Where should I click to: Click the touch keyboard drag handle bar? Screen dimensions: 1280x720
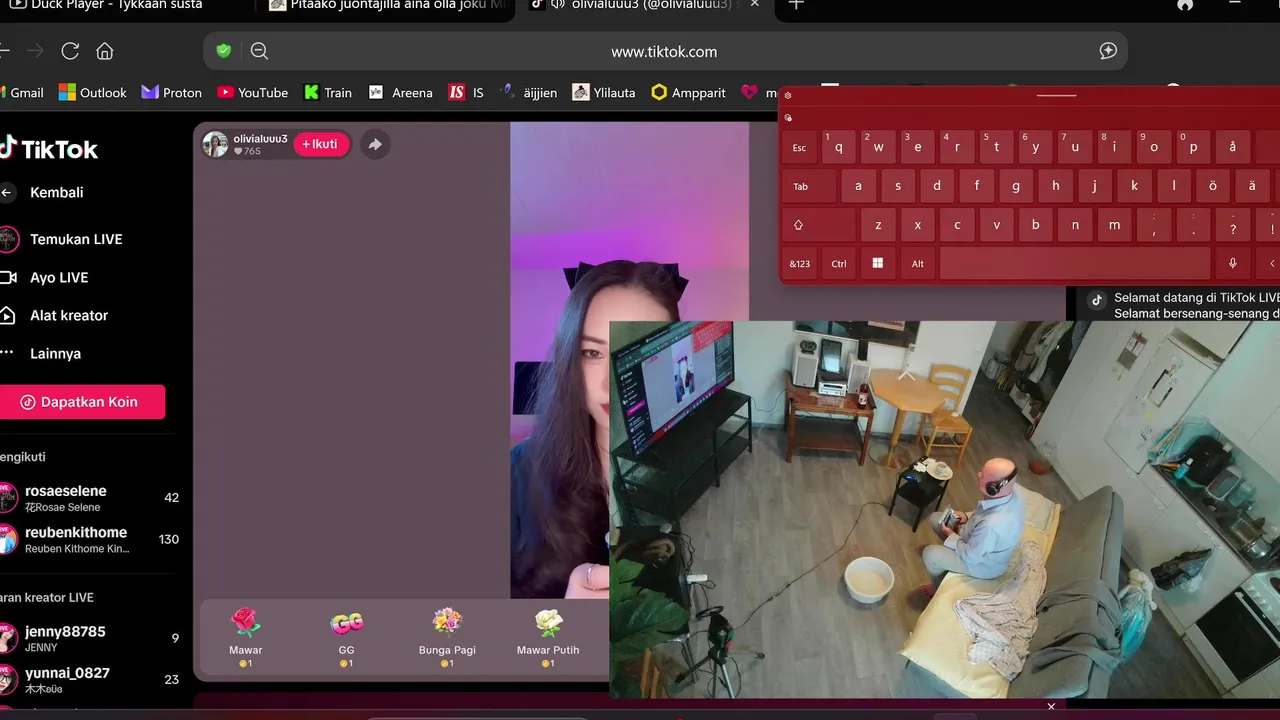[x=1056, y=95]
